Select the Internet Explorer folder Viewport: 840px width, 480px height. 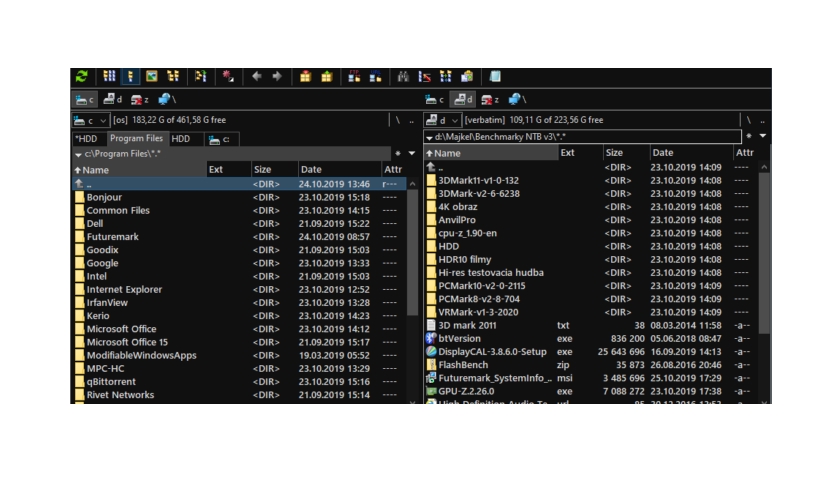tap(239, 289)
